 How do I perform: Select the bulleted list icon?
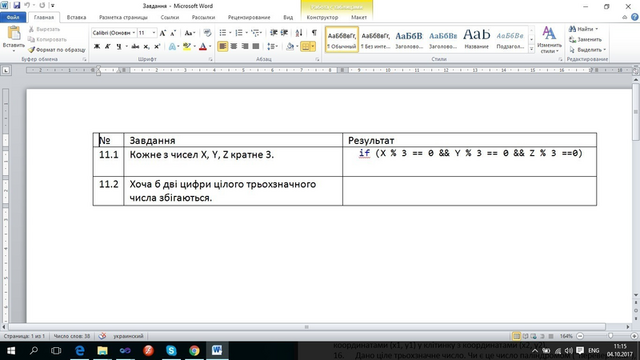tap(223, 33)
